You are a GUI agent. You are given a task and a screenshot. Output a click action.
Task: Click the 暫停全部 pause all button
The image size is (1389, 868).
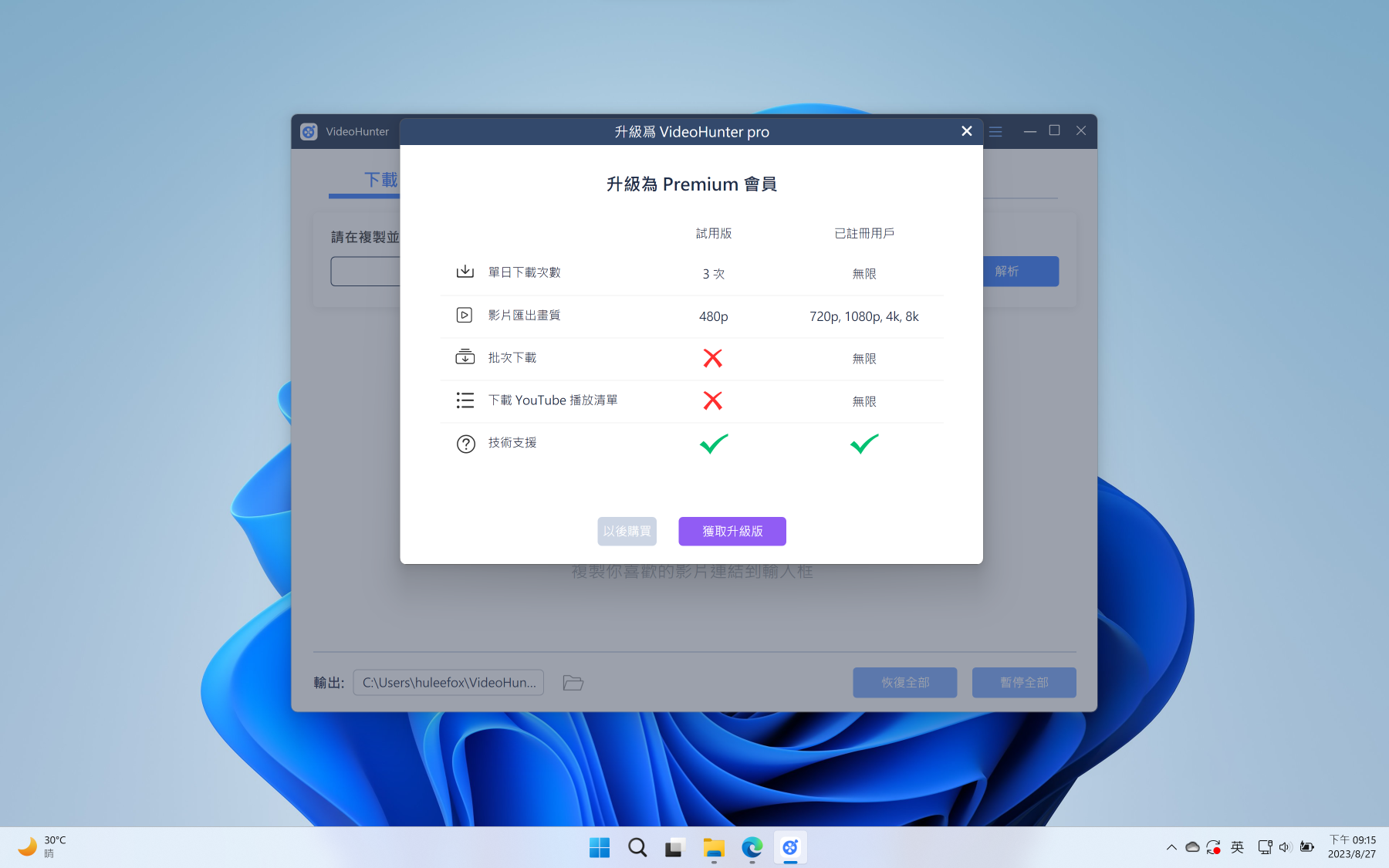1023,683
